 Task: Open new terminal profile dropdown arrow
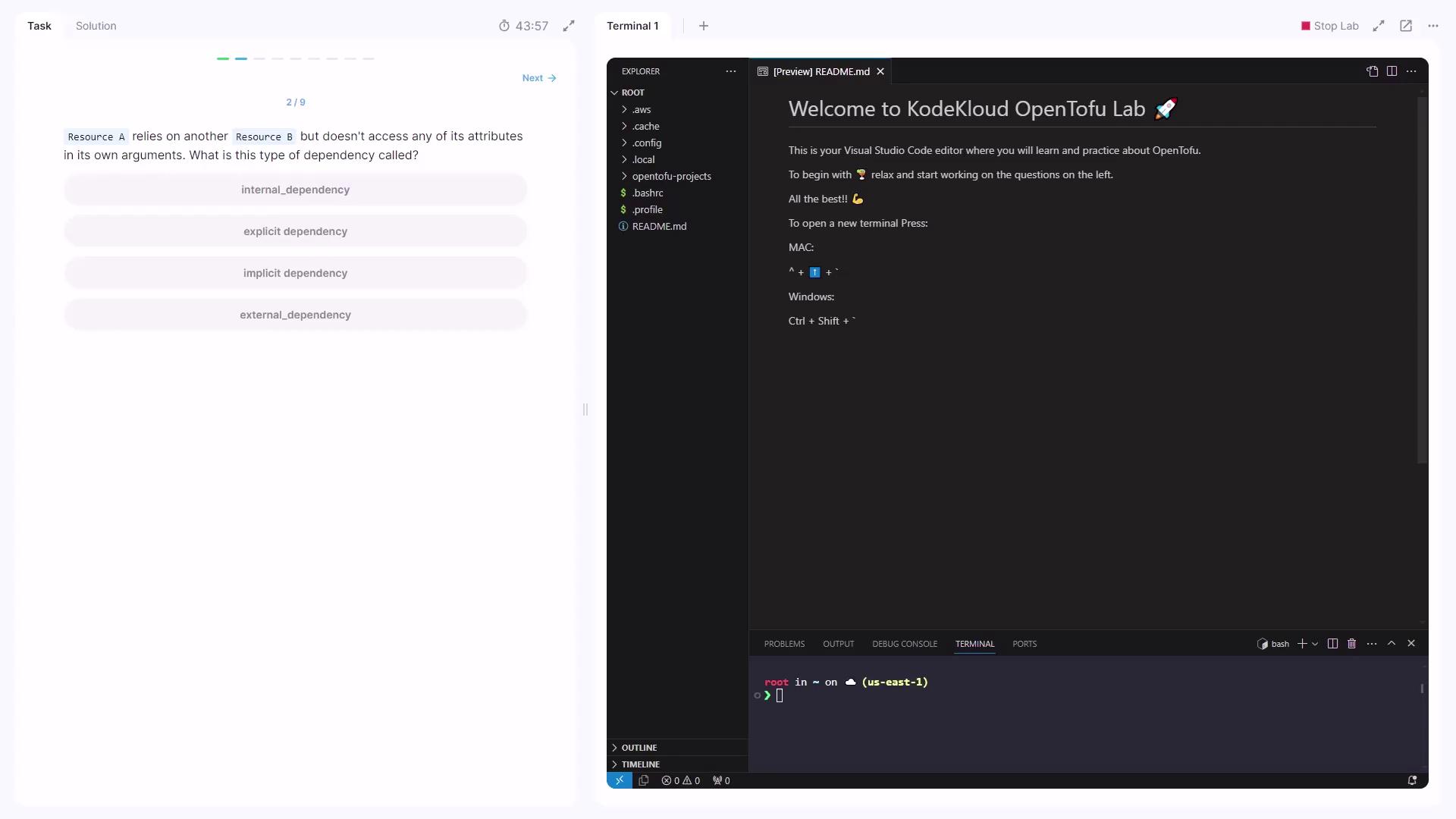tap(1315, 644)
